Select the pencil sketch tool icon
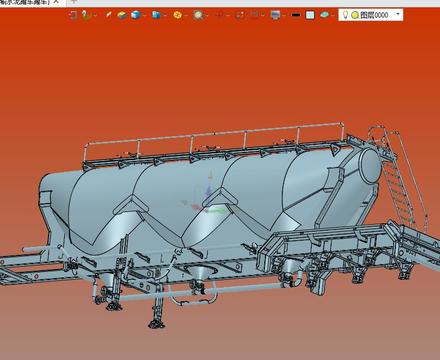440x360 pixels. (x=108, y=15)
